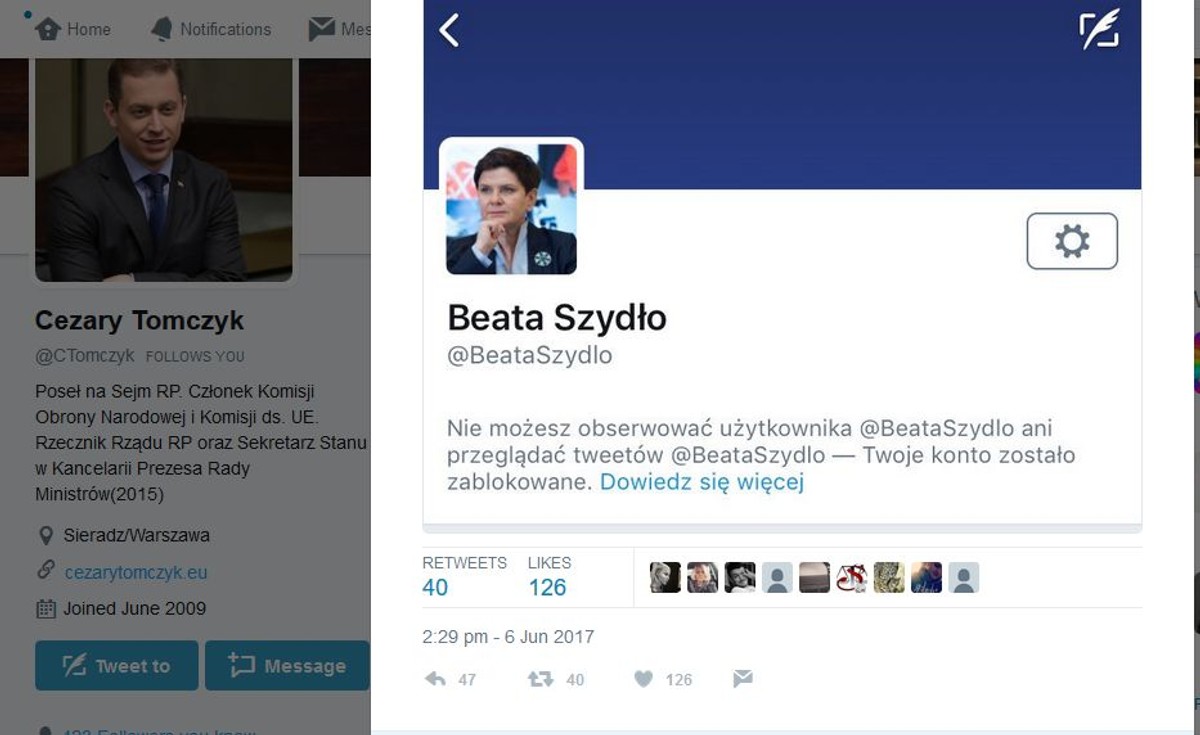Open the @BeataSzydlo handle
Screen dimensions: 1200x735
click(530, 355)
